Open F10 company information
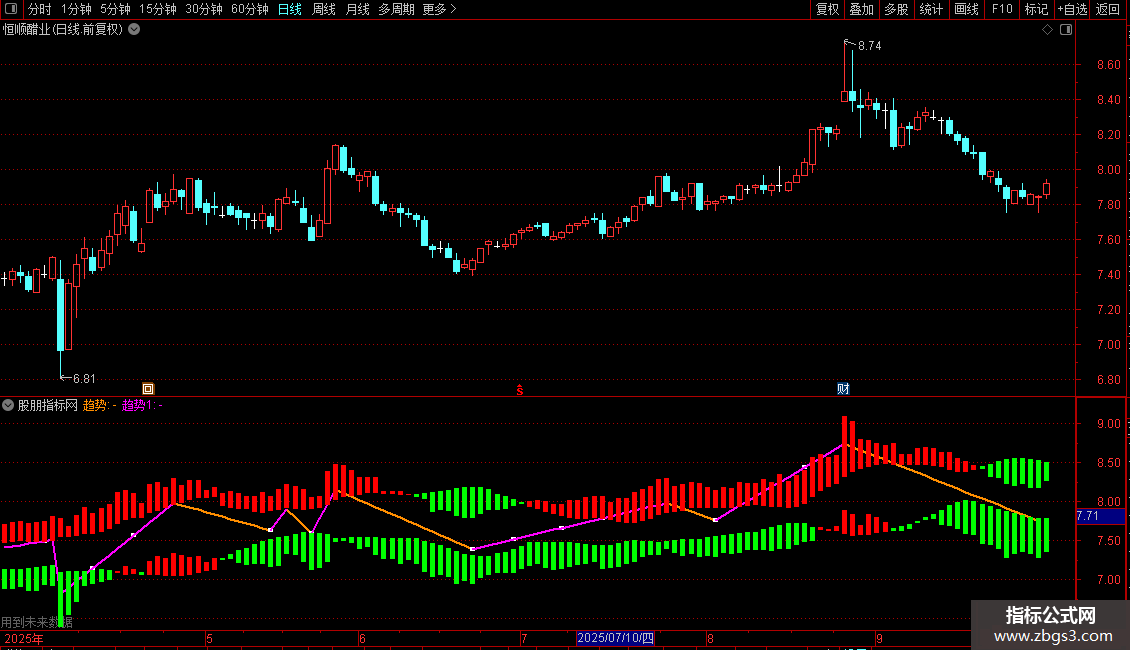 [1002, 9]
